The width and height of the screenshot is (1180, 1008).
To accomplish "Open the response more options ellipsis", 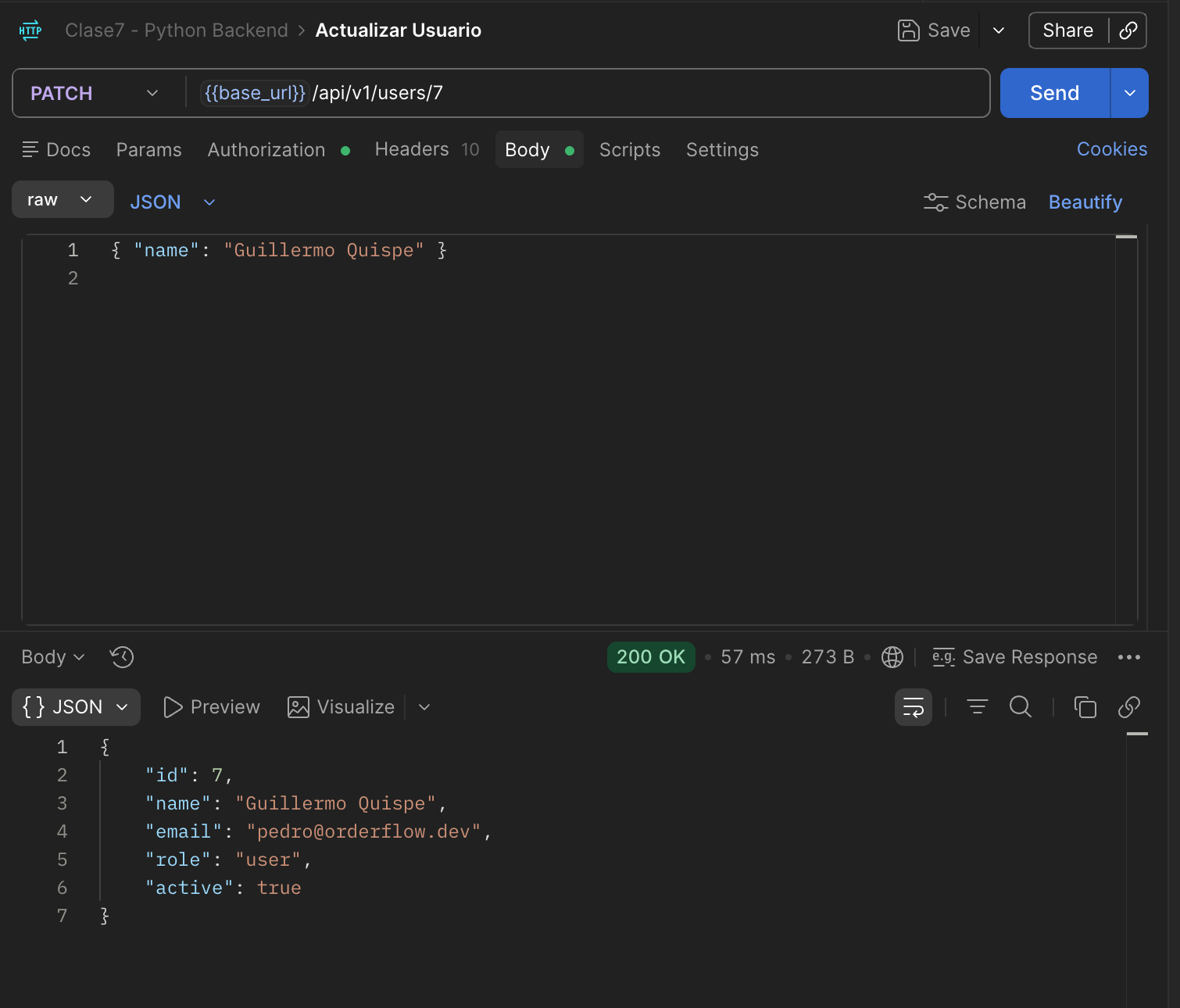I will click(x=1129, y=657).
